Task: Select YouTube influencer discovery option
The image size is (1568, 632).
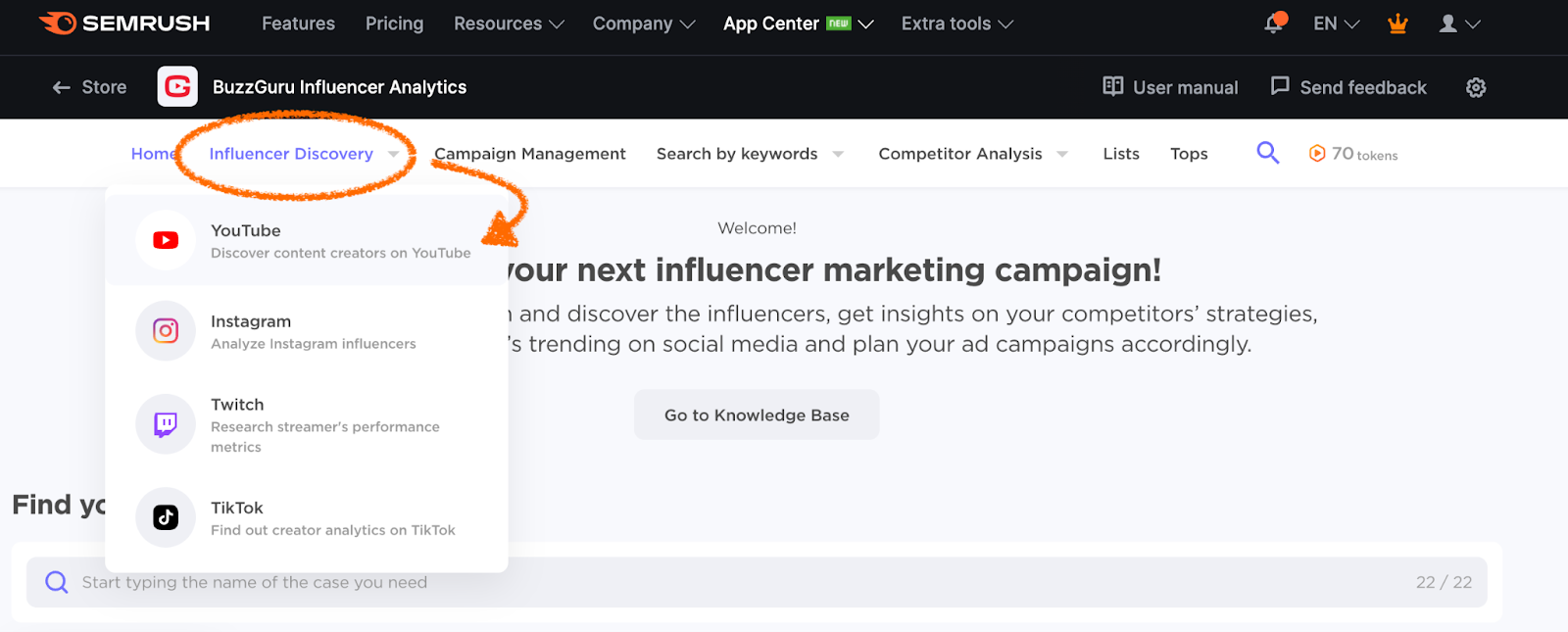Action: [307, 240]
